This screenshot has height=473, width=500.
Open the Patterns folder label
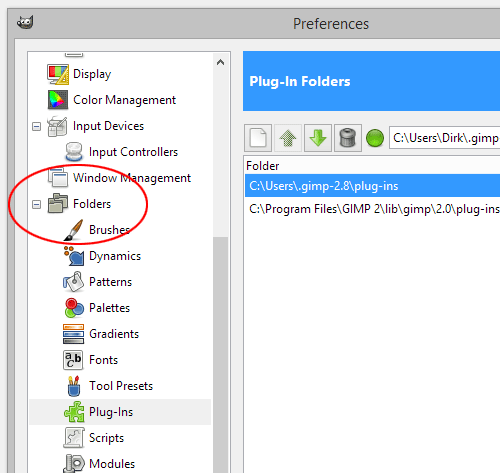click(111, 282)
